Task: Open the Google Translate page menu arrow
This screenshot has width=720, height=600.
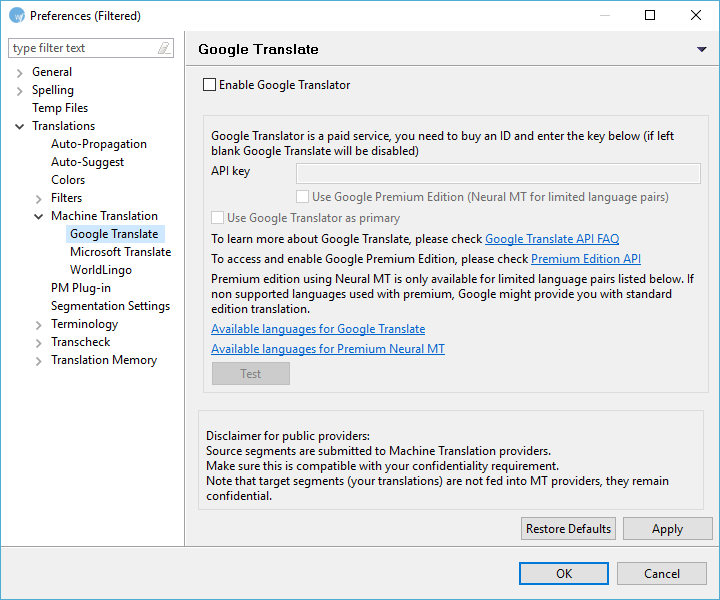Action: [x=701, y=49]
